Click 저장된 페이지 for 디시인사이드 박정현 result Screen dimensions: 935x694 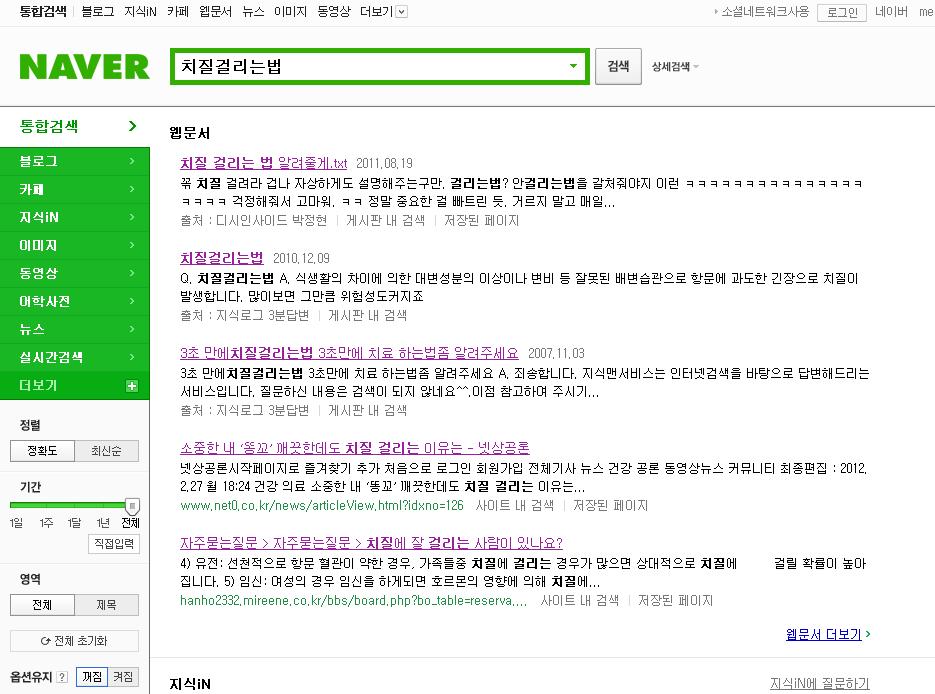click(482, 221)
